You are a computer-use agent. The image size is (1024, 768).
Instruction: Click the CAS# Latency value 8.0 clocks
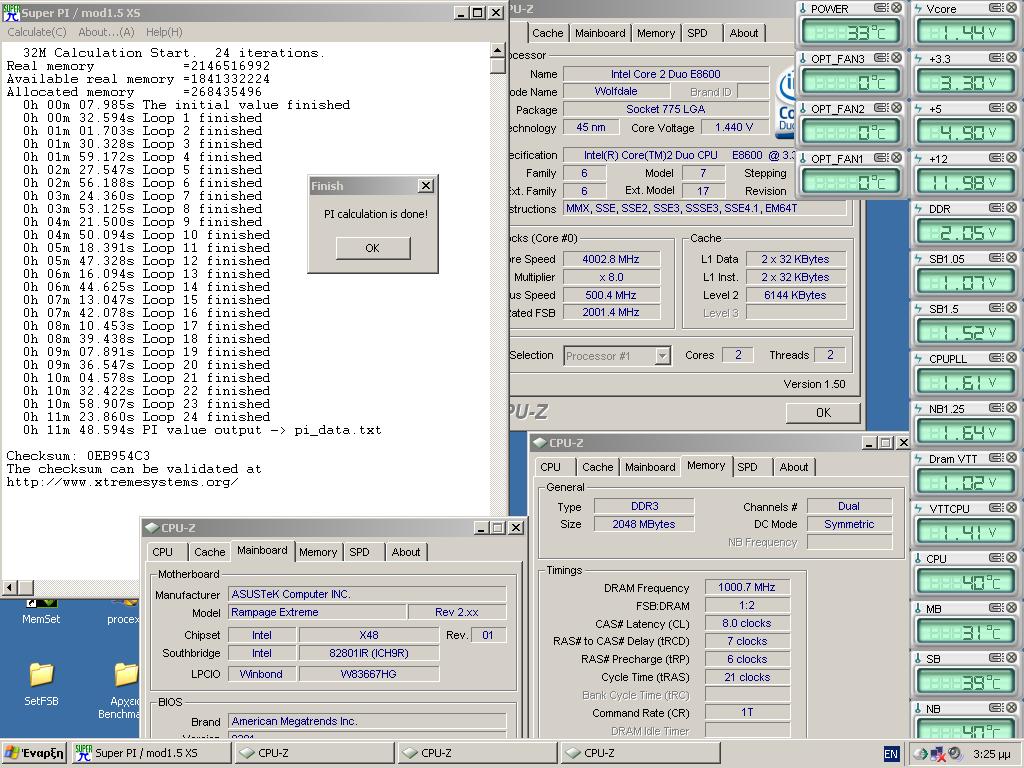pyautogui.click(x=747, y=623)
